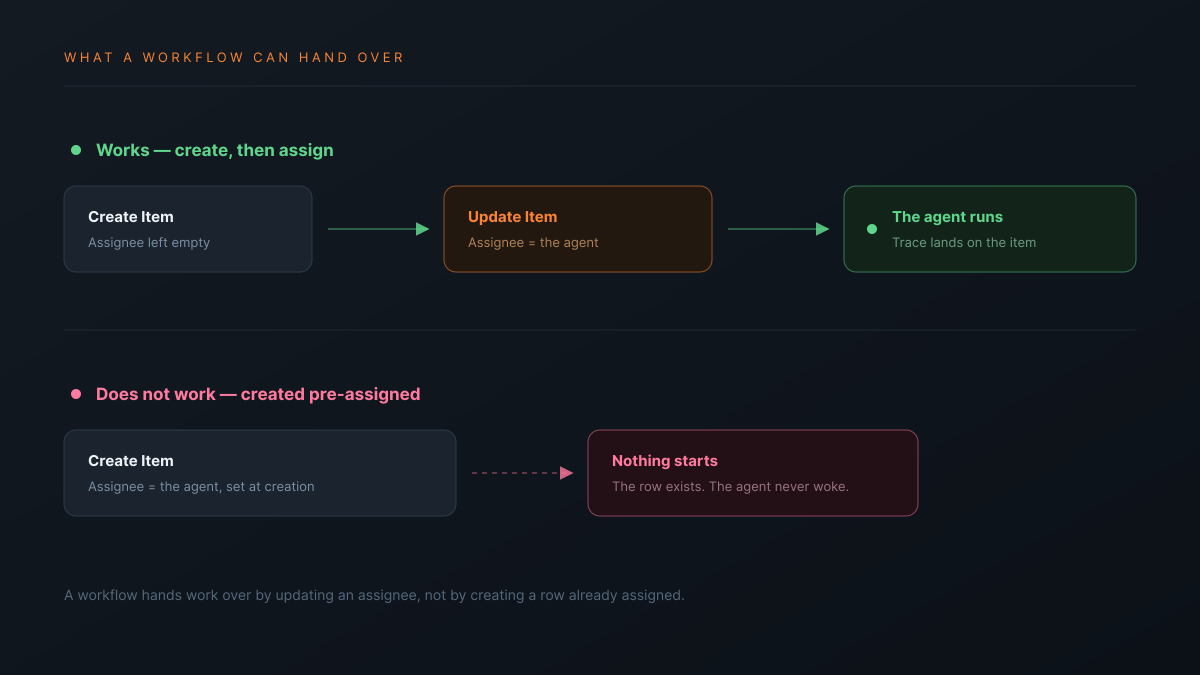Image resolution: width=1200 pixels, height=675 pixels.
Task: Click 'Assignee = the agent' subtitle
Action: pos(533,242)
